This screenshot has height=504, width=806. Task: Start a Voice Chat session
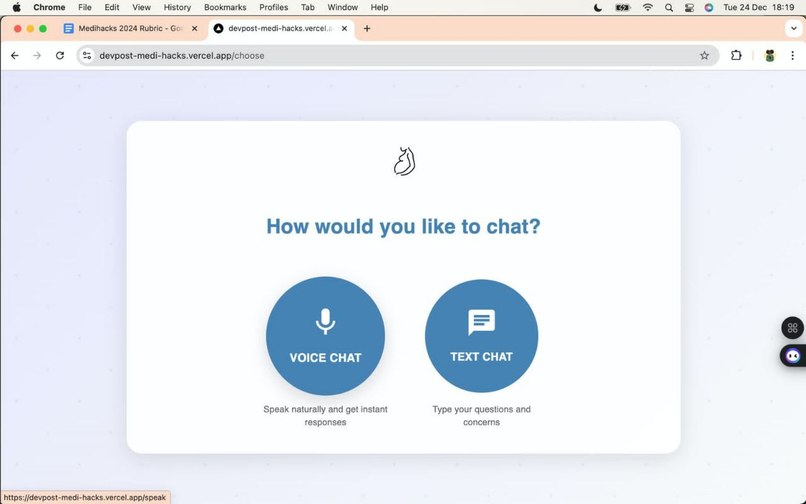click(325, 336)
